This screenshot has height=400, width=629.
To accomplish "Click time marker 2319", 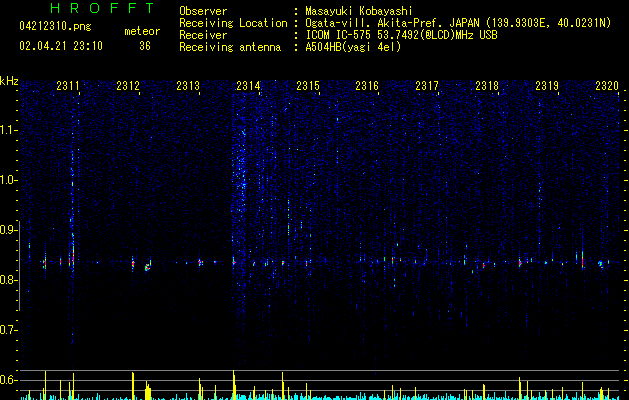I will (x=547, y=85).
